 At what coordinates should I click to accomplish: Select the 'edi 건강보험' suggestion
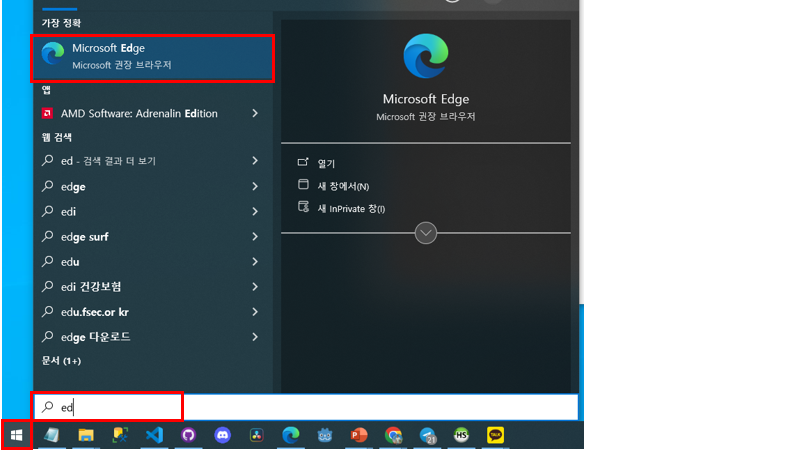click(153, 287)
